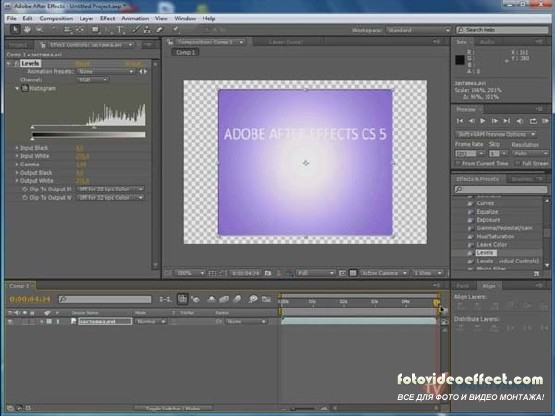Open the Channel RGB dropdown
The height and width of the screenshot is (416, 555).
[x=92, y=80]
